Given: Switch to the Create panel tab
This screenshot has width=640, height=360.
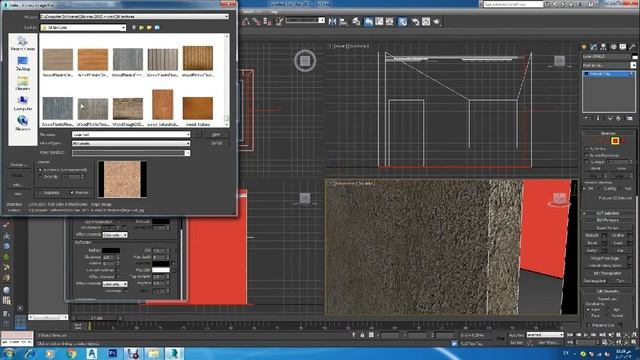Looking at the screenshot, I should coord(584,47).
